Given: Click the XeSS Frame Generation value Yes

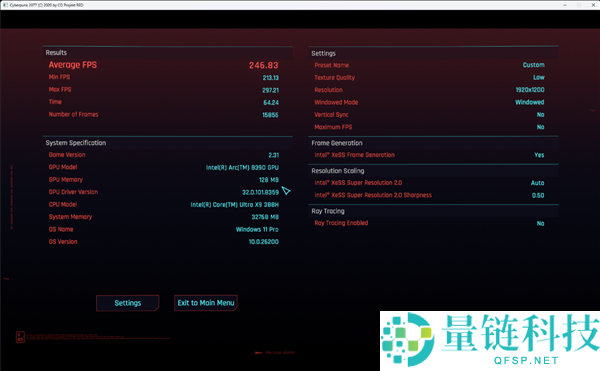Looking at the screenshot, I should pyautogui.click(x=539, y=155).
